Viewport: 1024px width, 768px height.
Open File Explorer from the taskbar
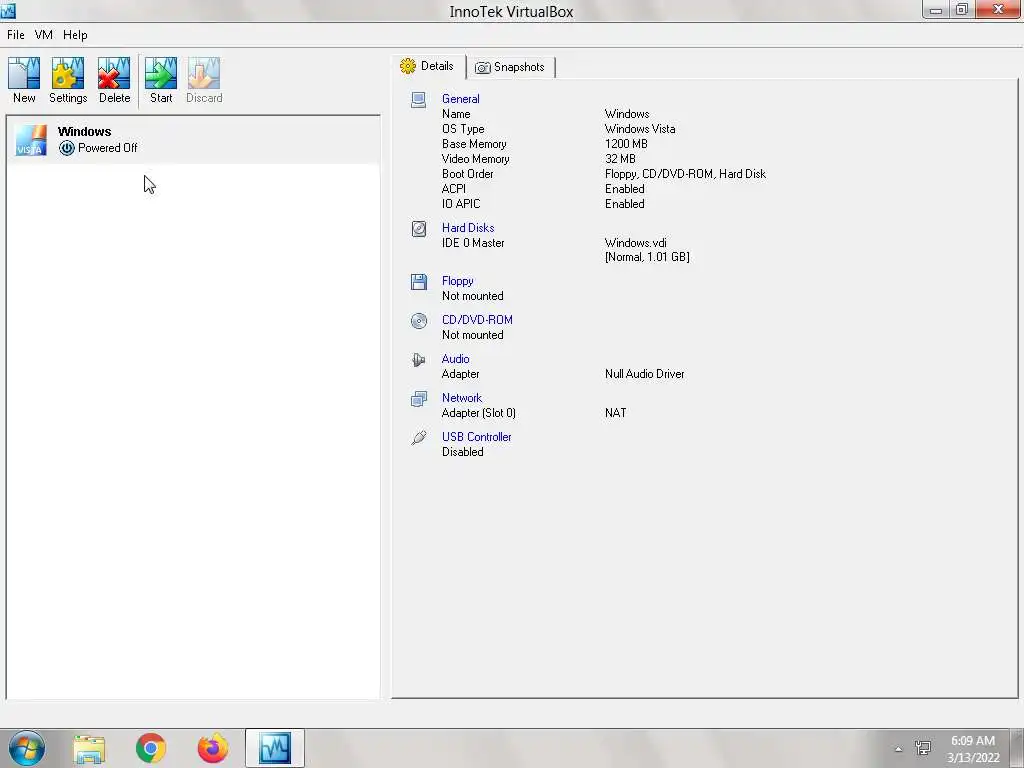pyautogui.click(x=89, y=749)
